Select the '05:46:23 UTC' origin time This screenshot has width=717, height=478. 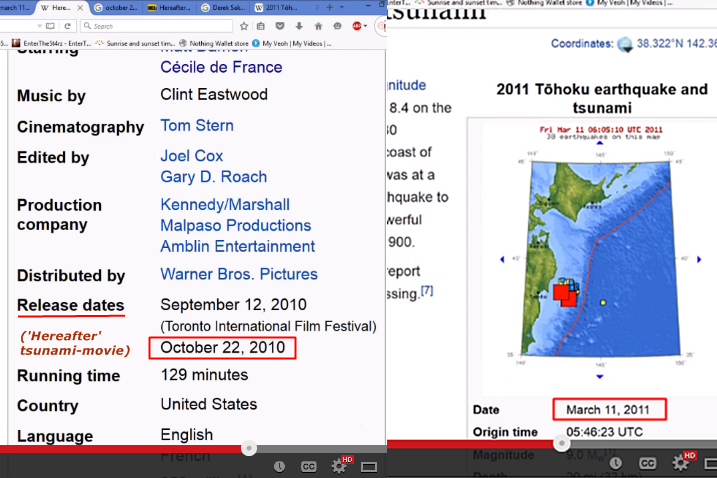(x=605, y=432)
